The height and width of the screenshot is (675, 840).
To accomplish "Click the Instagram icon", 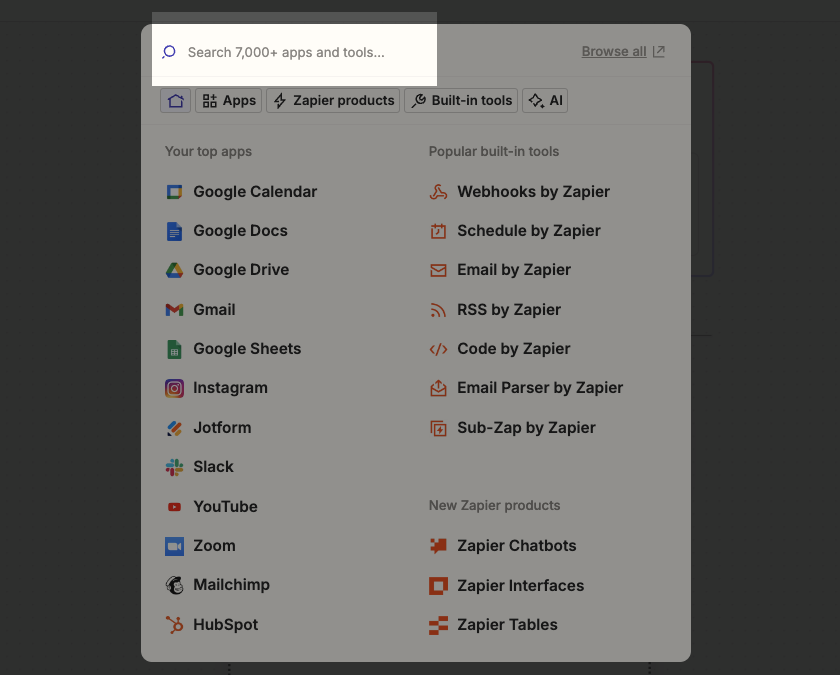I will pos(174,388).
